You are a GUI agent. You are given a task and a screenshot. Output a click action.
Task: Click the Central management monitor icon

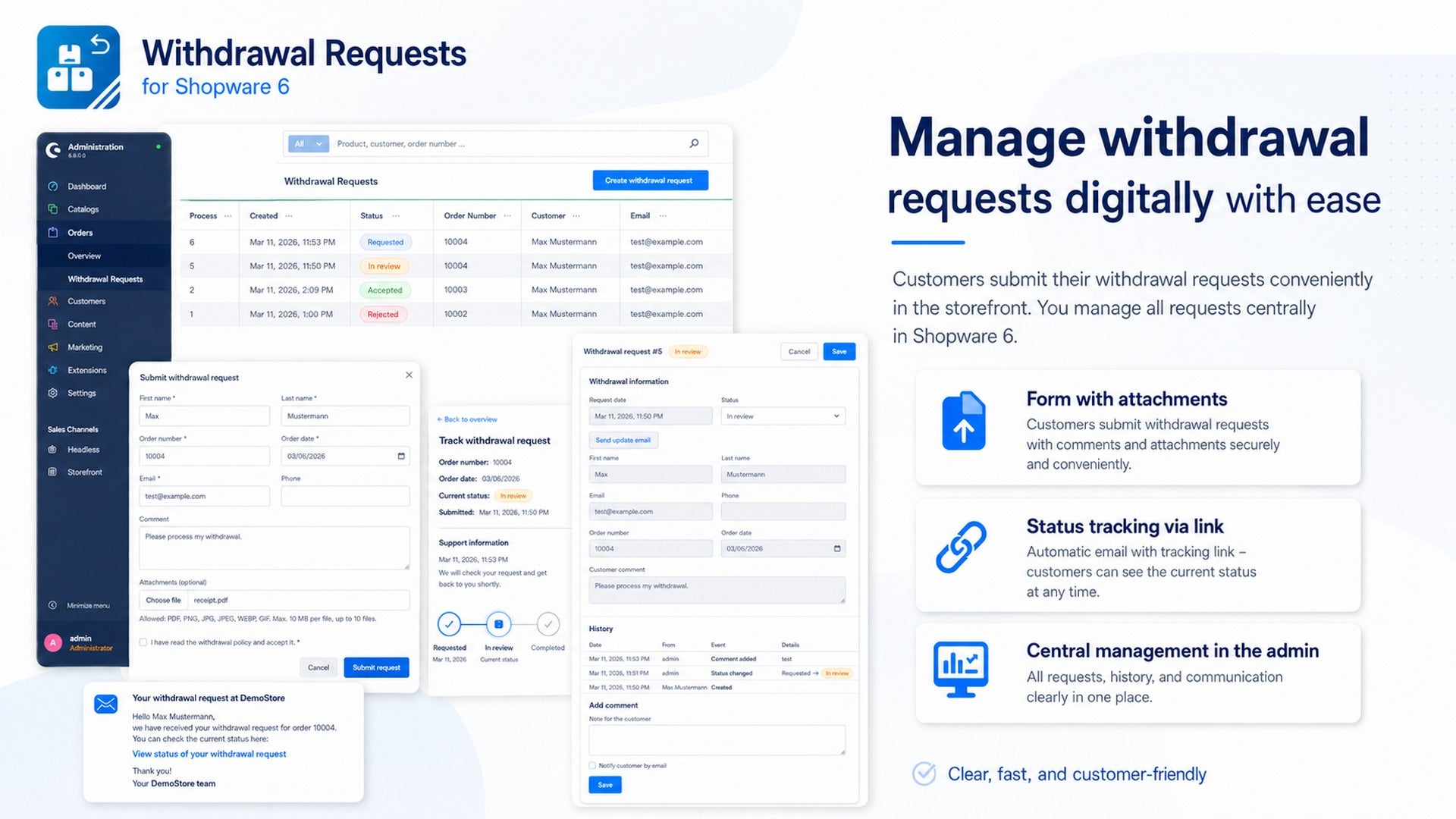[961, 670]
